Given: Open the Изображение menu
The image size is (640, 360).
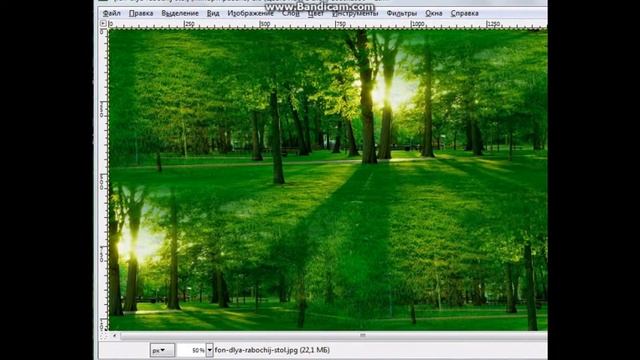Looking at the screenshot, I should click(250, 13).
